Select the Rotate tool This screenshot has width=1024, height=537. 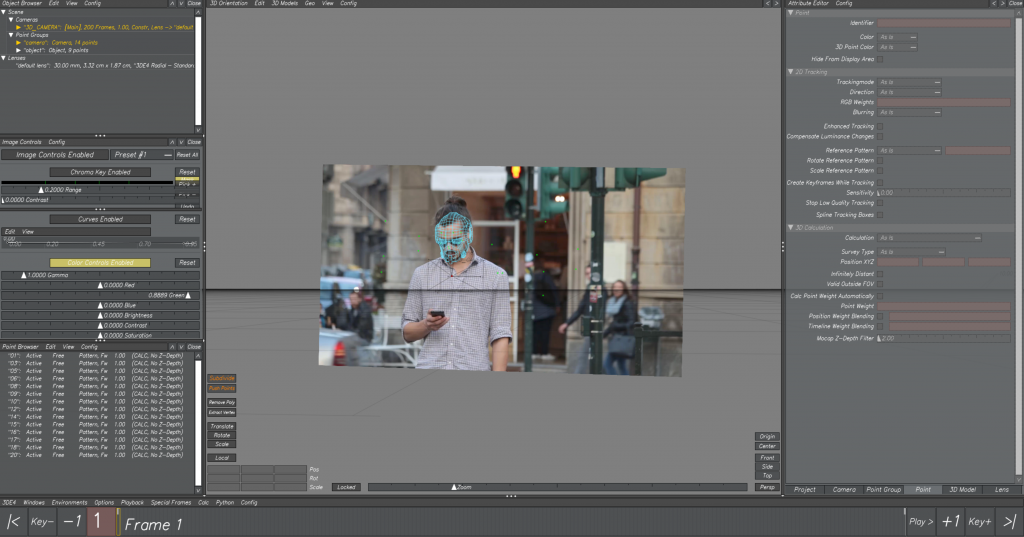221,435
